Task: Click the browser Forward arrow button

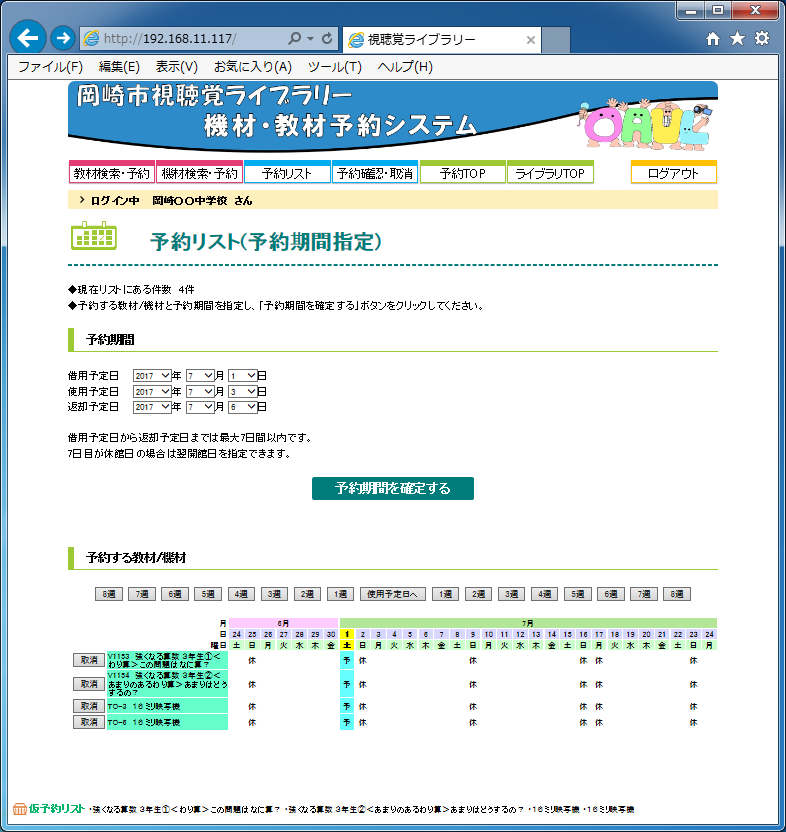Action: point(62,39)
